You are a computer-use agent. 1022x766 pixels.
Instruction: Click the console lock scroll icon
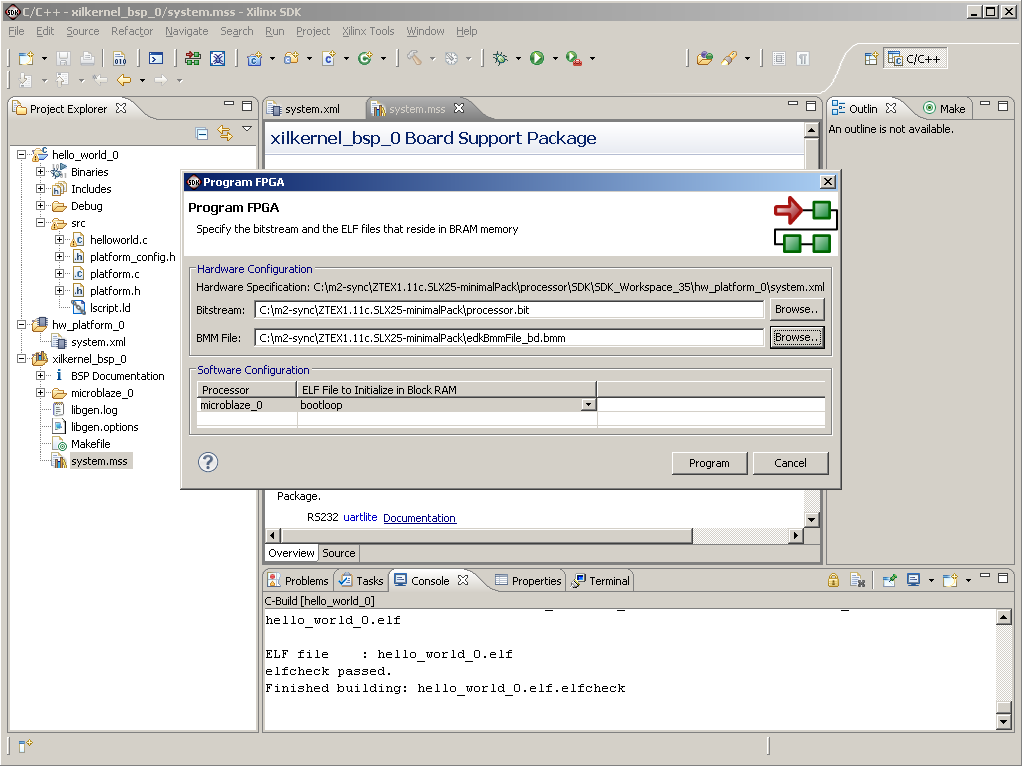[x=833, y=580]
